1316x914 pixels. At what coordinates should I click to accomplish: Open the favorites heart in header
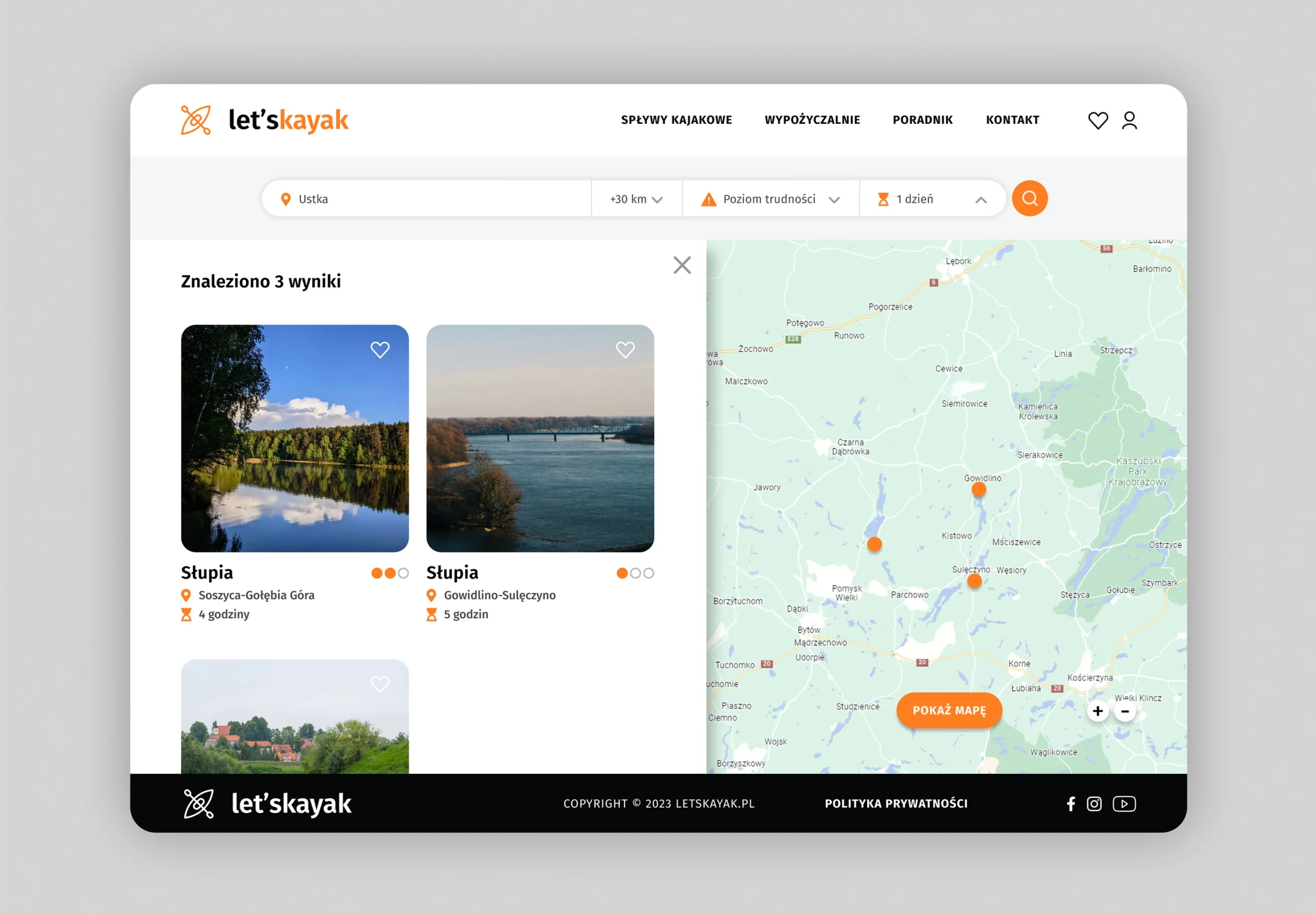tap(1097, 120)
